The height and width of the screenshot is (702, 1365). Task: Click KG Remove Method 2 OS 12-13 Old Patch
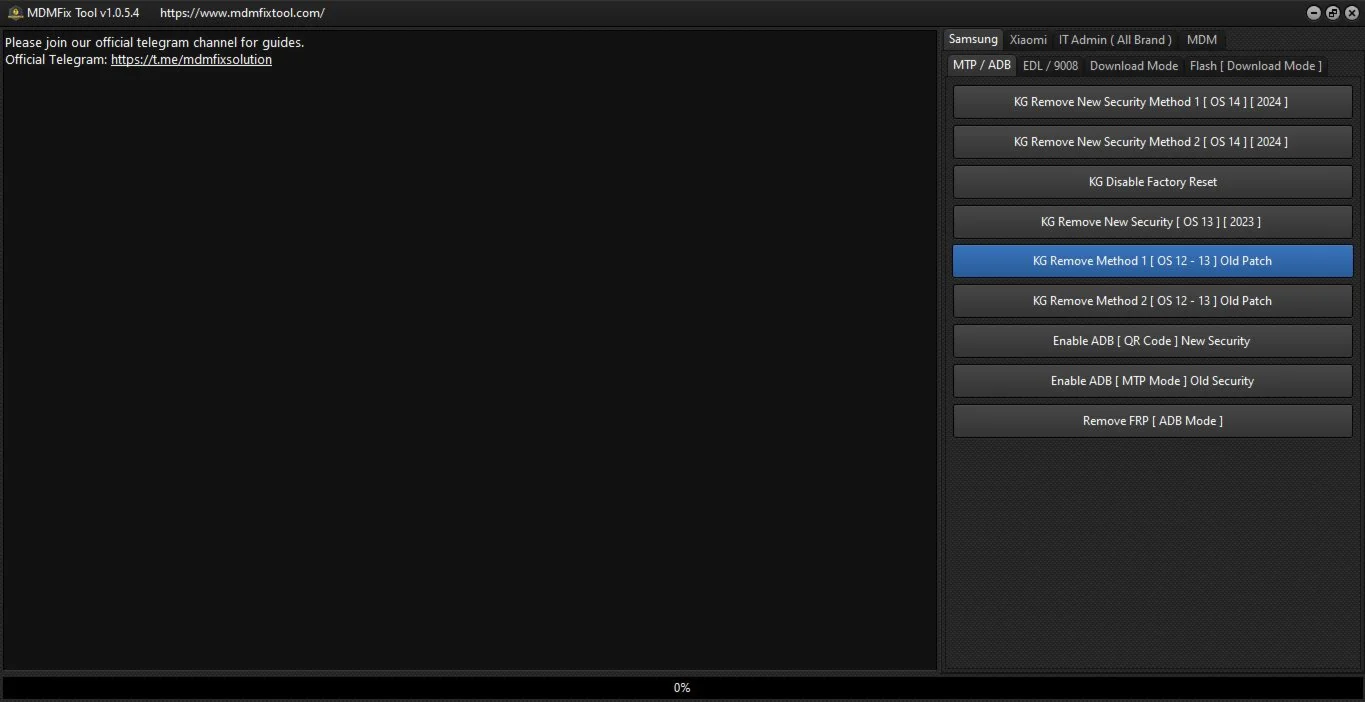(1152, 301)
